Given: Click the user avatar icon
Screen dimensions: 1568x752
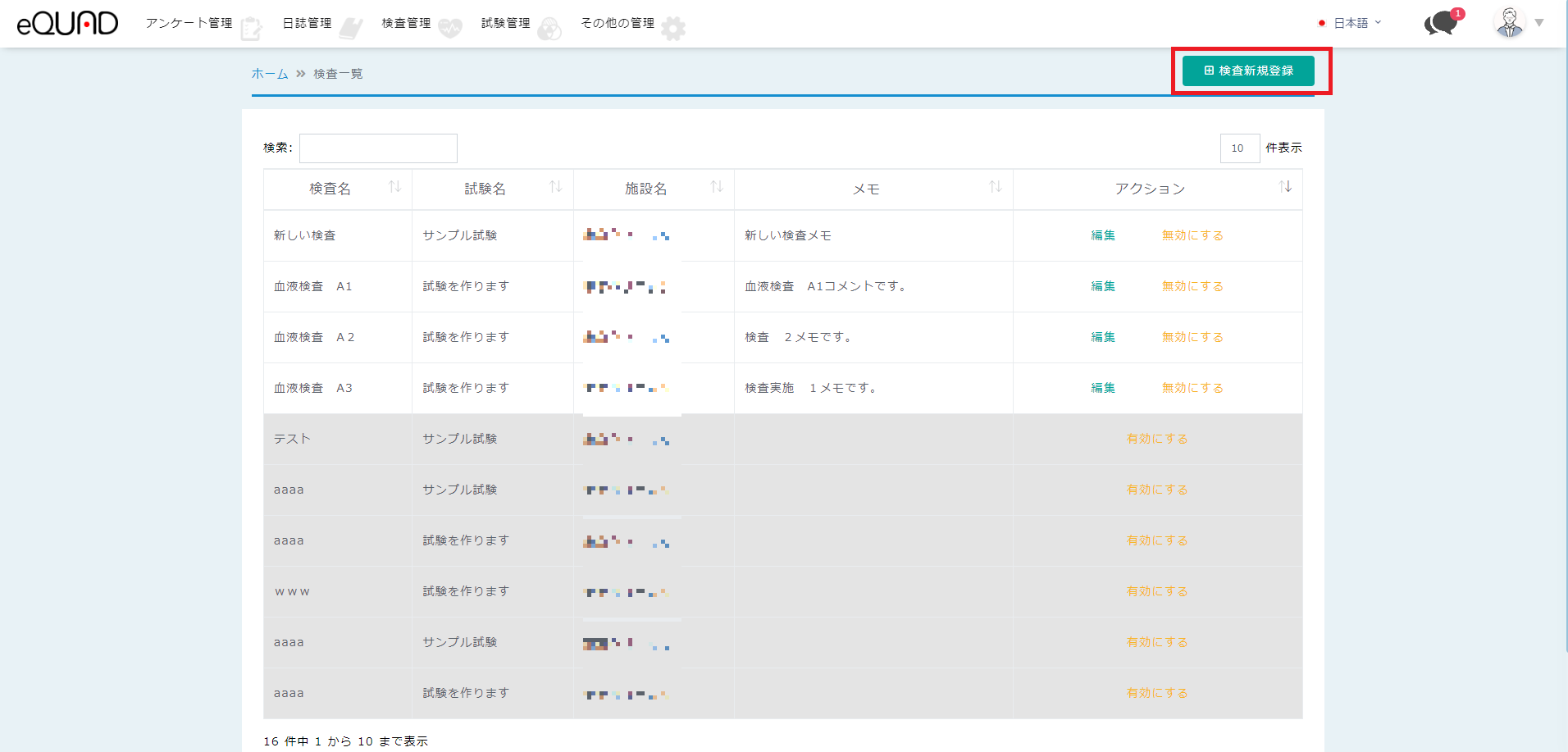Looking at the screenshot, I should [x=1509, y=23].
